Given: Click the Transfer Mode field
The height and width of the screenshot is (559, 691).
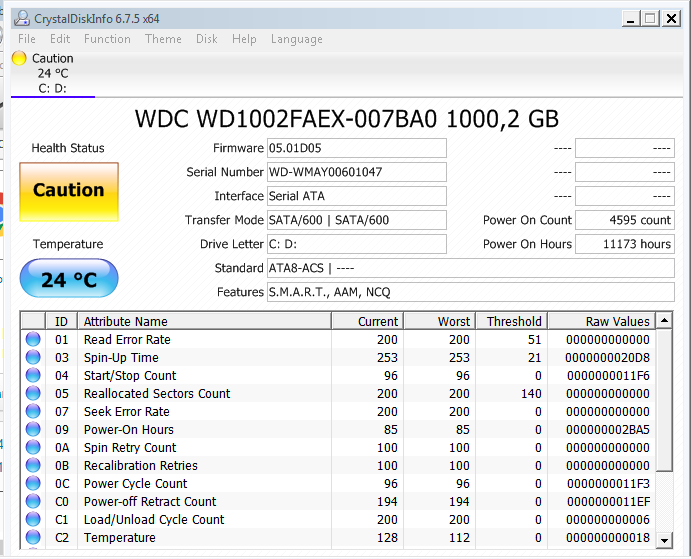Looking at the screenshot, I should coord(357,220).
